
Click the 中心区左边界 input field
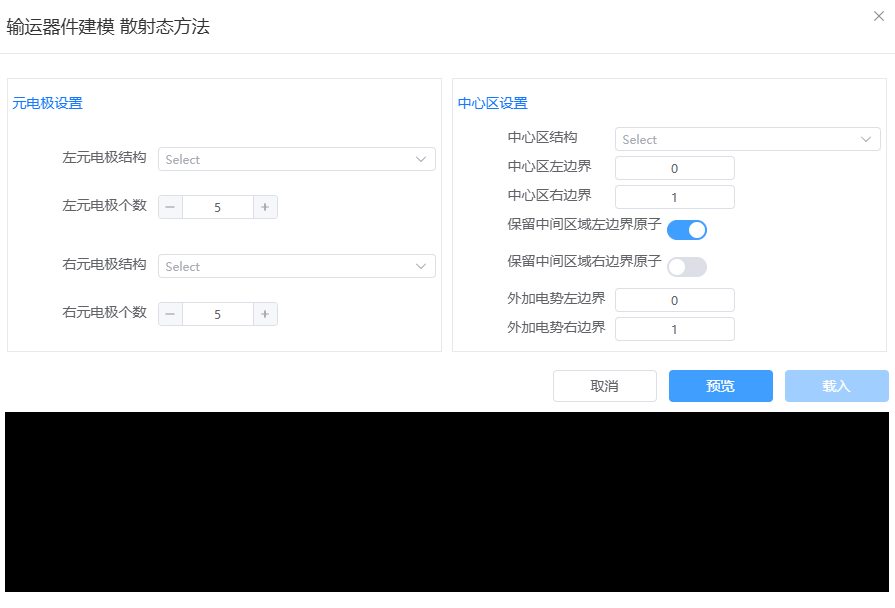coord(674,168)
